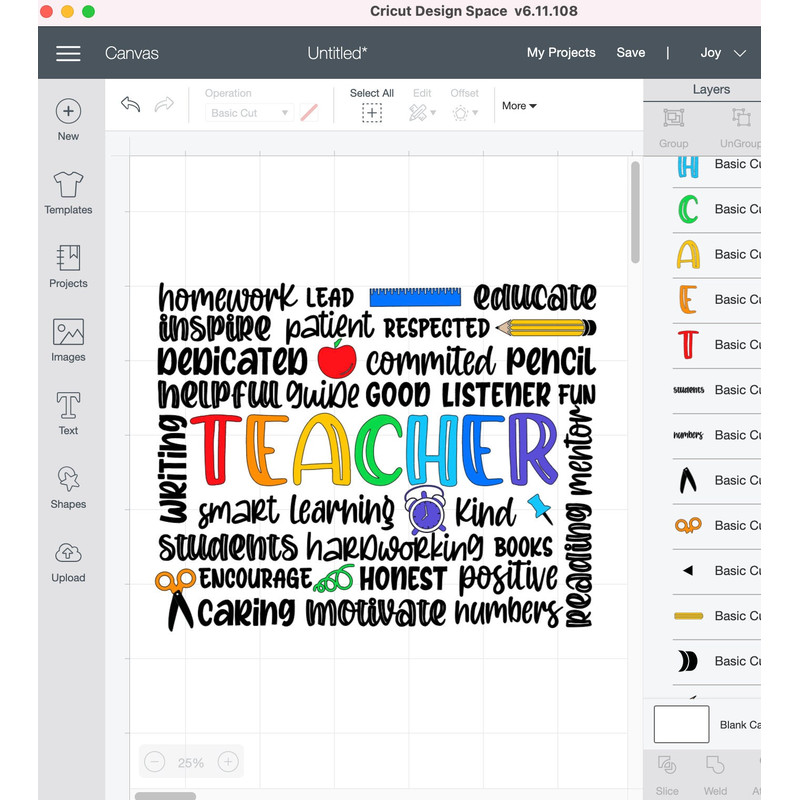Click the Undo arrow in the toolbar

tap(131, 104)
